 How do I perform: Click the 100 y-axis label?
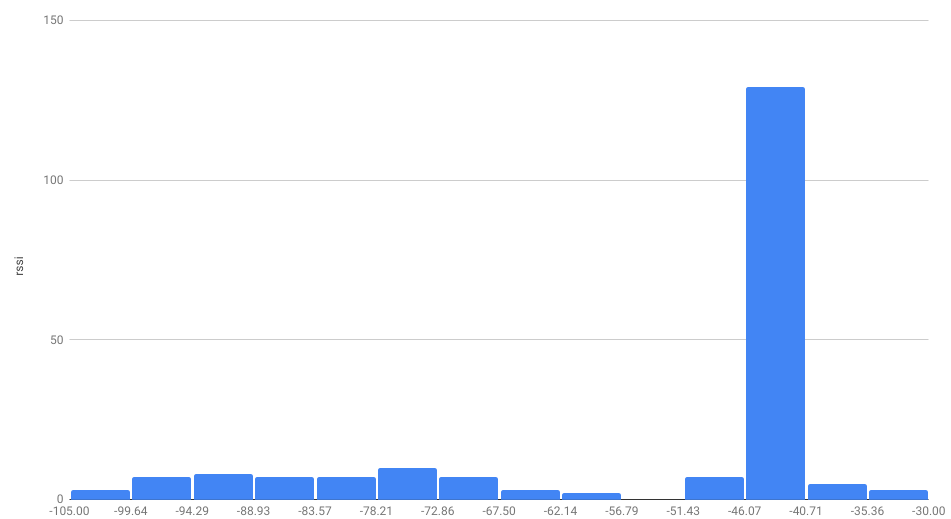[53, 180]
